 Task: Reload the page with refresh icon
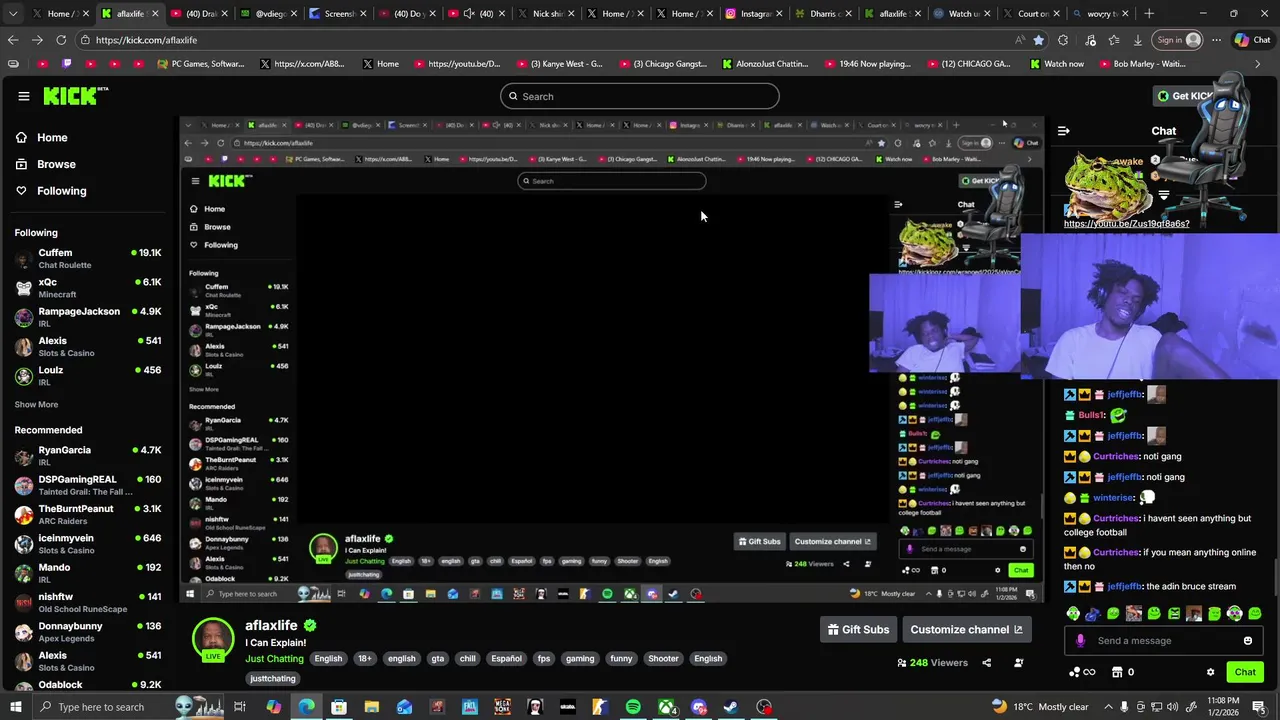click(x=61, y=40)
